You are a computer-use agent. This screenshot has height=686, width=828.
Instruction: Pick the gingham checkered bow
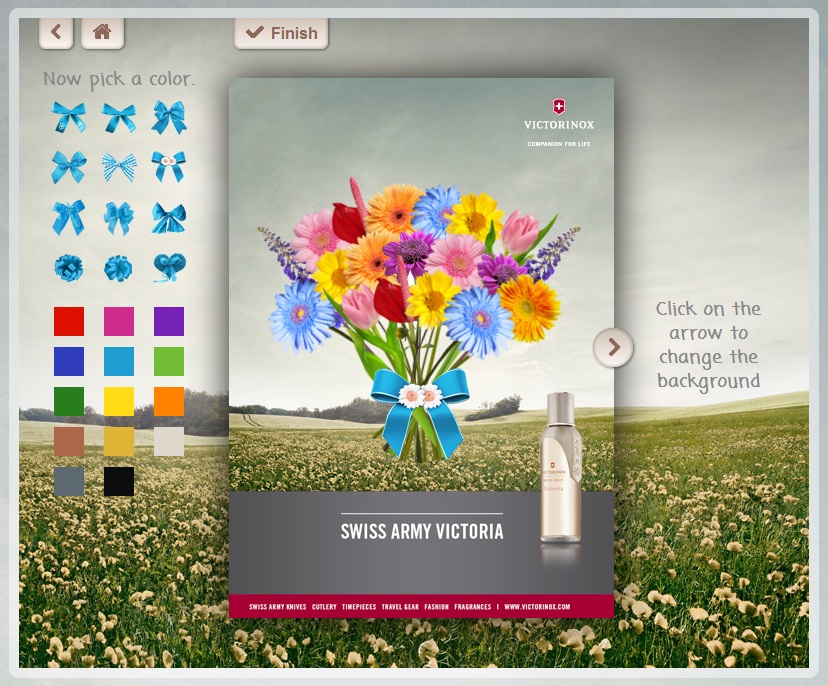coord(119,166)
